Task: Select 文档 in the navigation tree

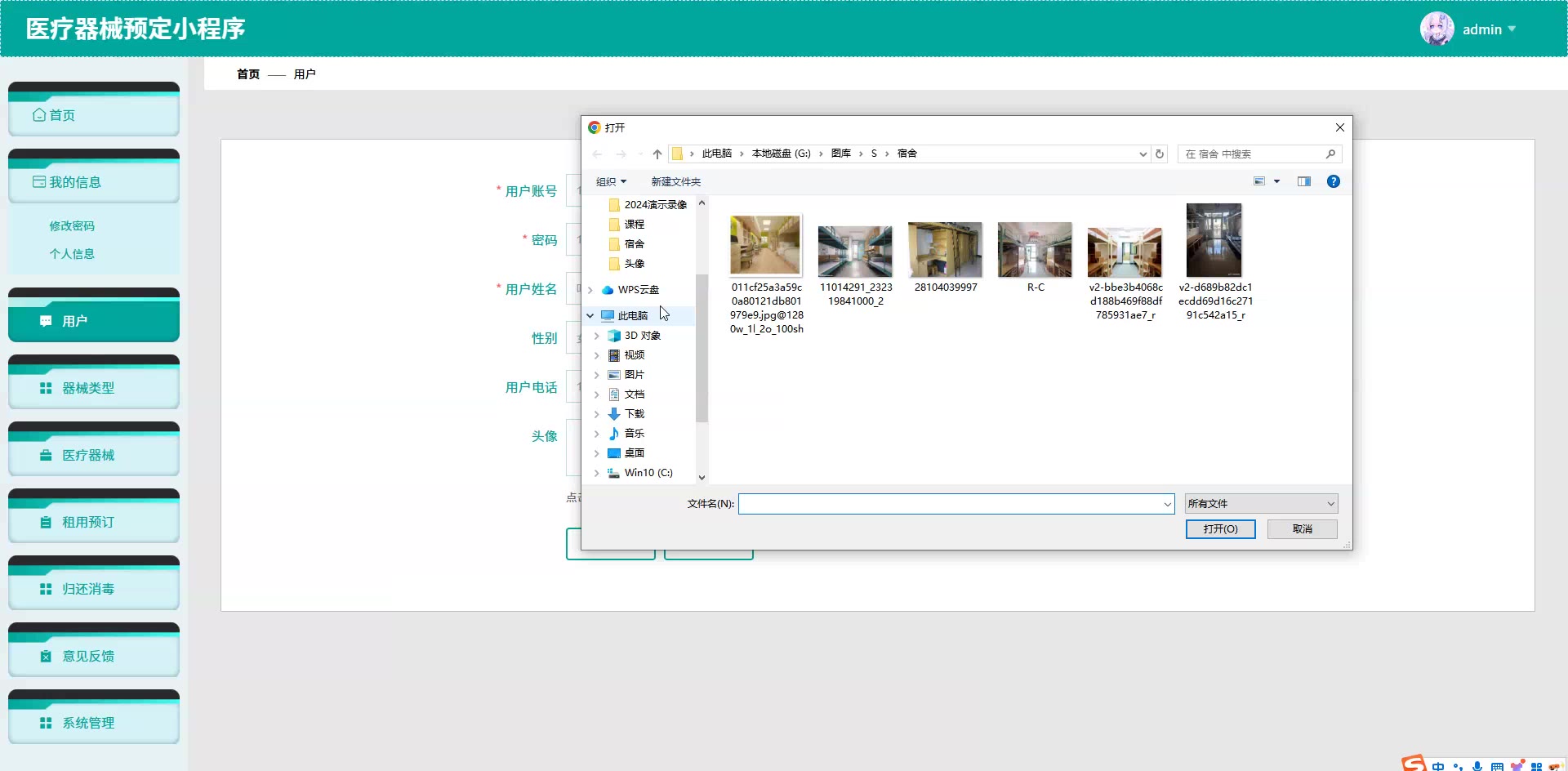Action: point(634,394)
